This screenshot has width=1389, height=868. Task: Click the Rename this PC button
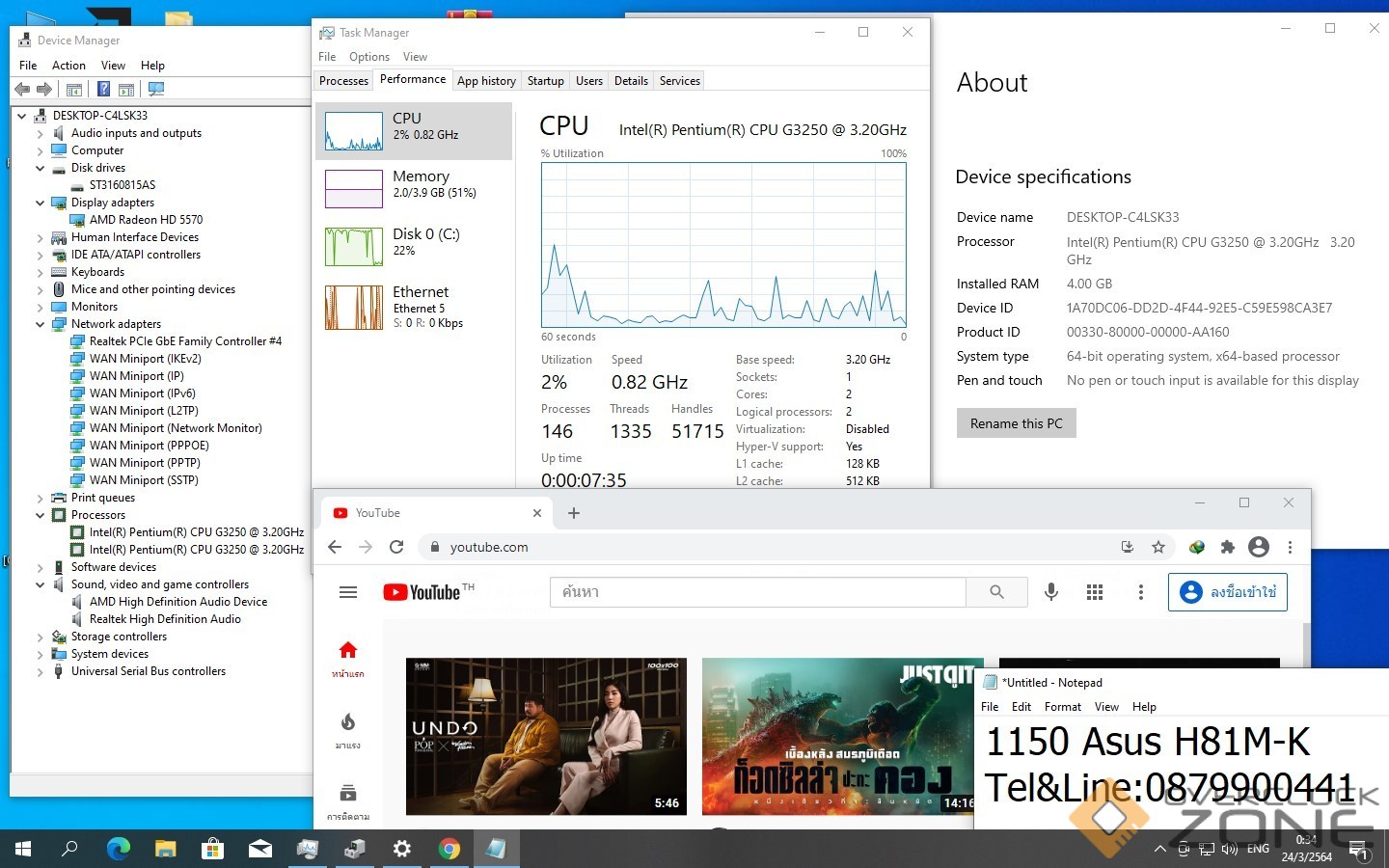click(x=1016, y=423)
